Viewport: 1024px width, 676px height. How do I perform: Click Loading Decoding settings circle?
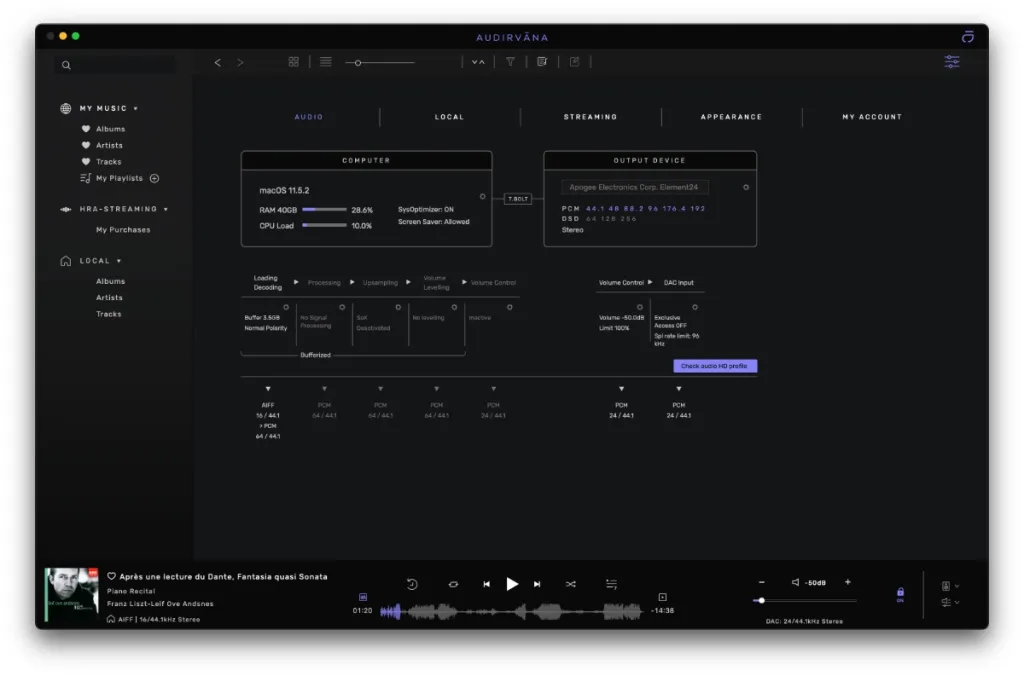285,307
